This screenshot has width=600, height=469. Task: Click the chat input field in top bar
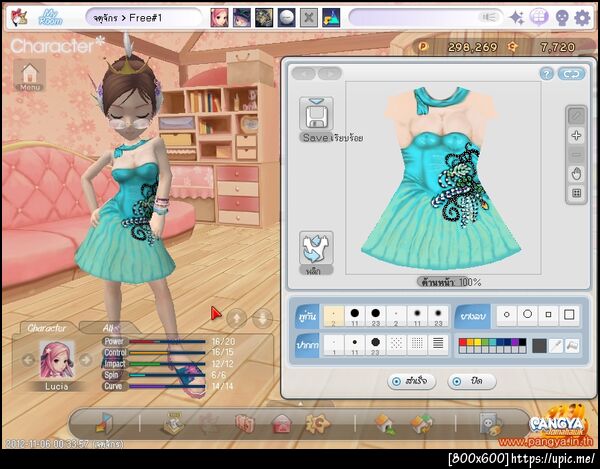coord(425,18)
